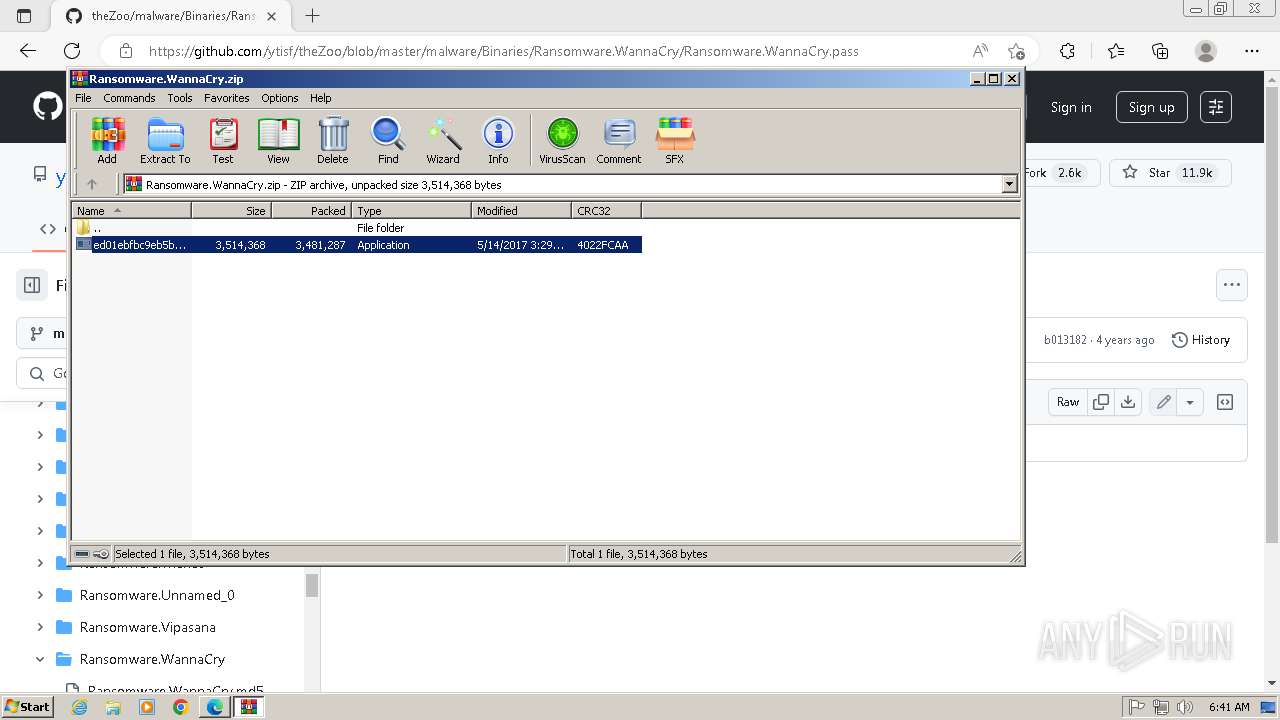Open browser read aloud icon
This screenshot has width=1280, height=720.
pos(980,51)
